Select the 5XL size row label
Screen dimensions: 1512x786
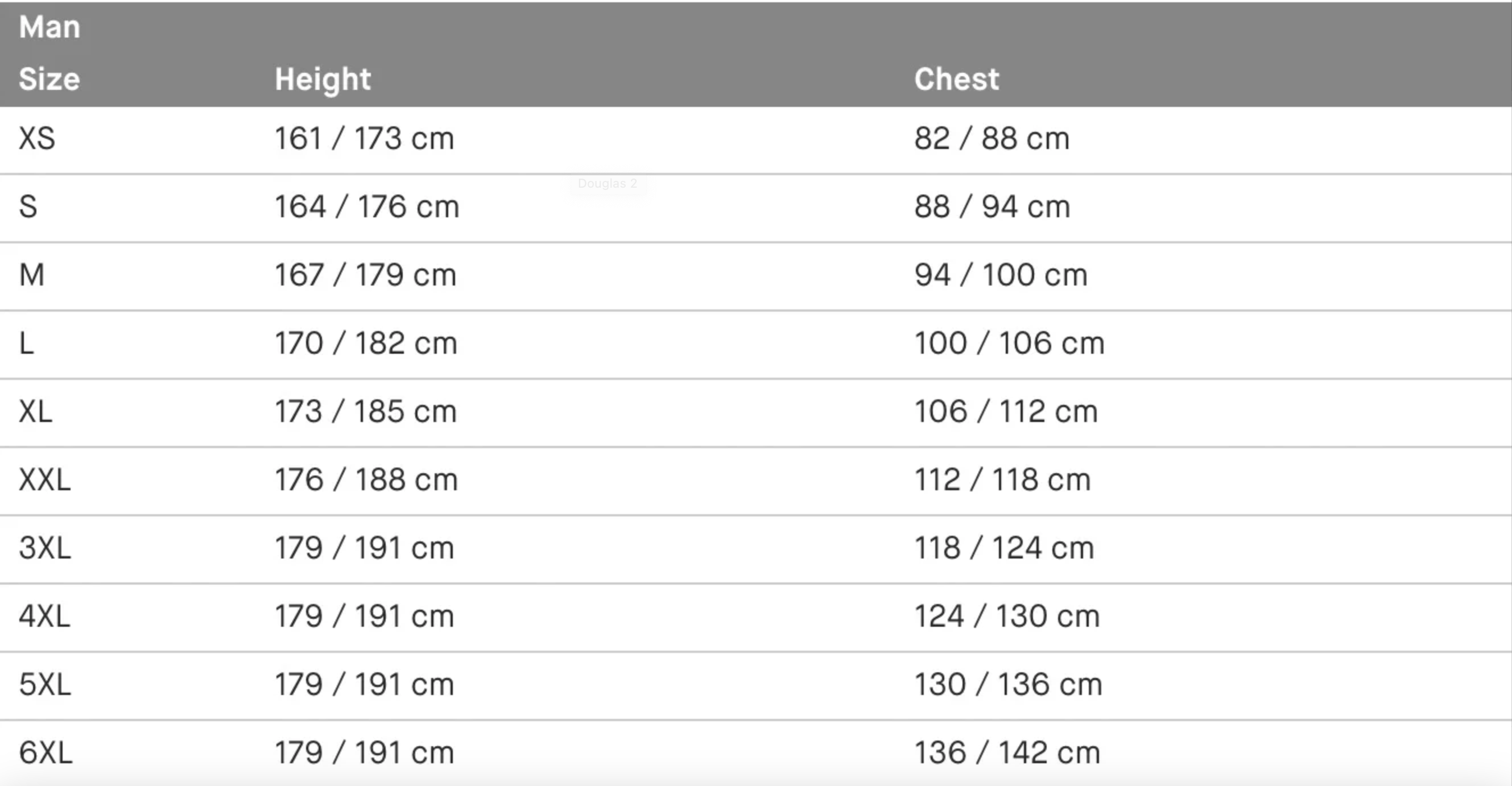(44, 684)
